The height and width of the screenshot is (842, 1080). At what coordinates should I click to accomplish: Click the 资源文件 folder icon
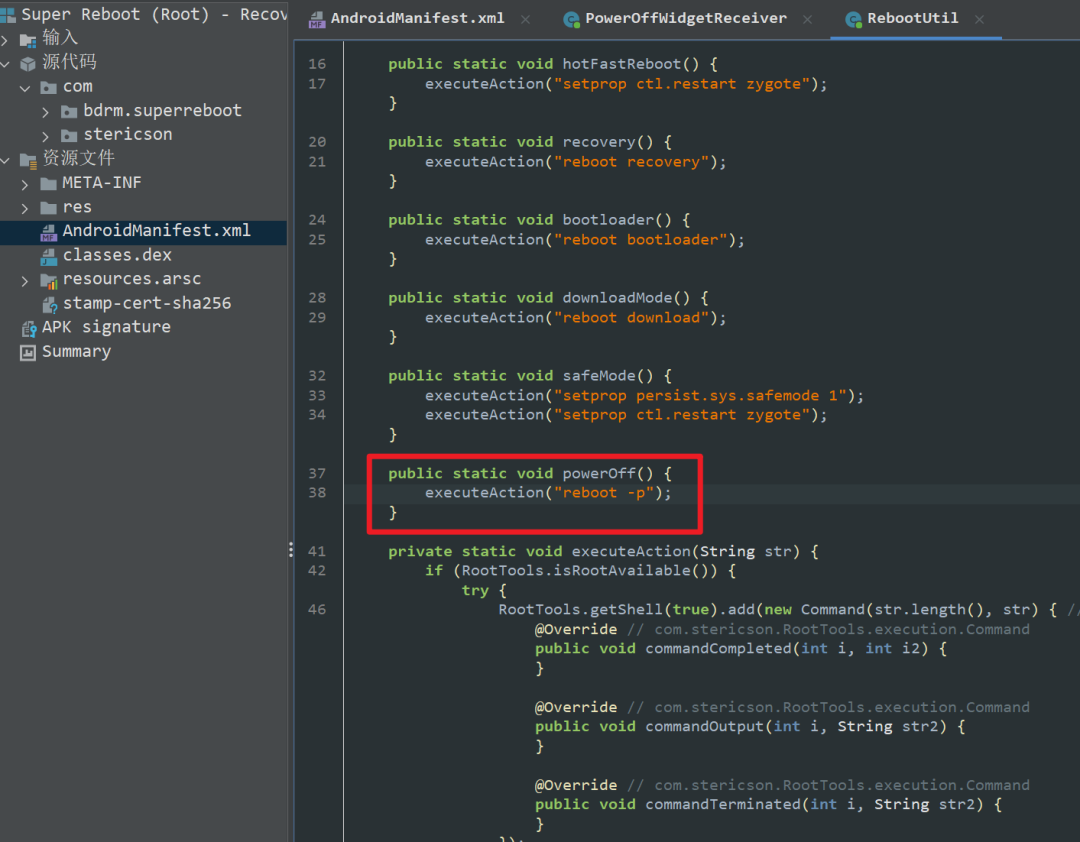coord(28,161)
